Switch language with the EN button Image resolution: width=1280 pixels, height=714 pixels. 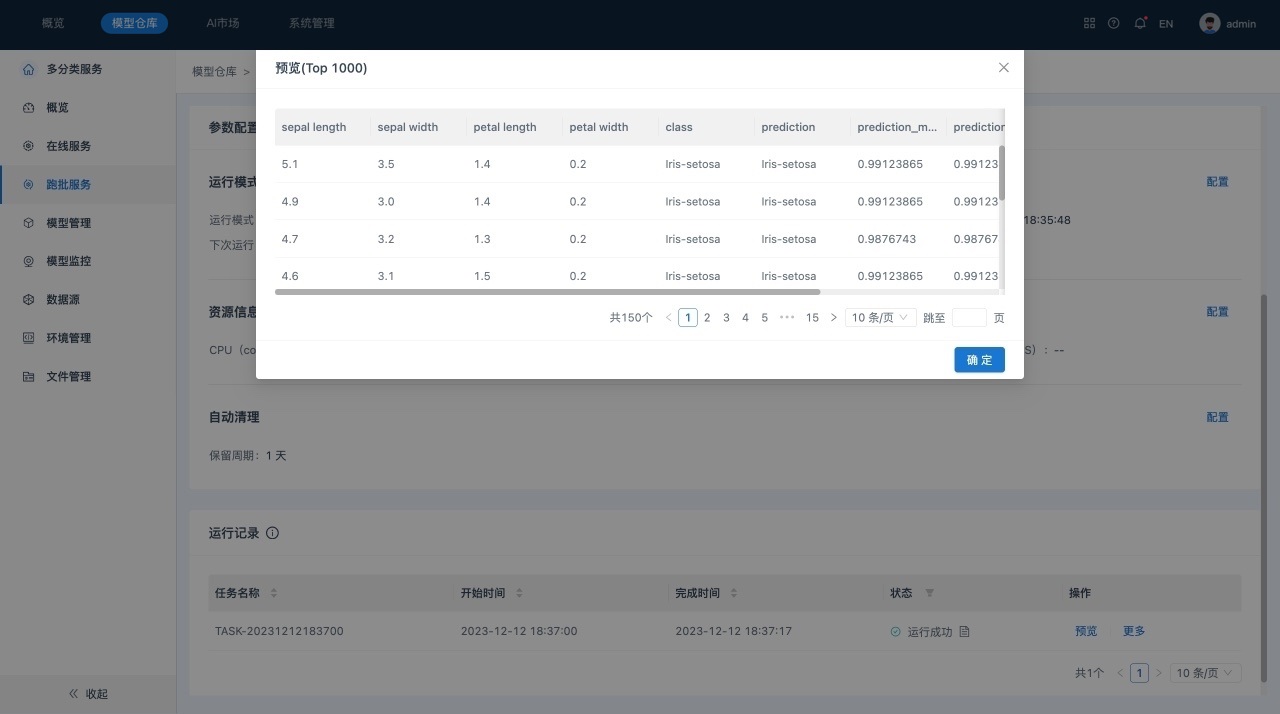[x=1166, y=23]
